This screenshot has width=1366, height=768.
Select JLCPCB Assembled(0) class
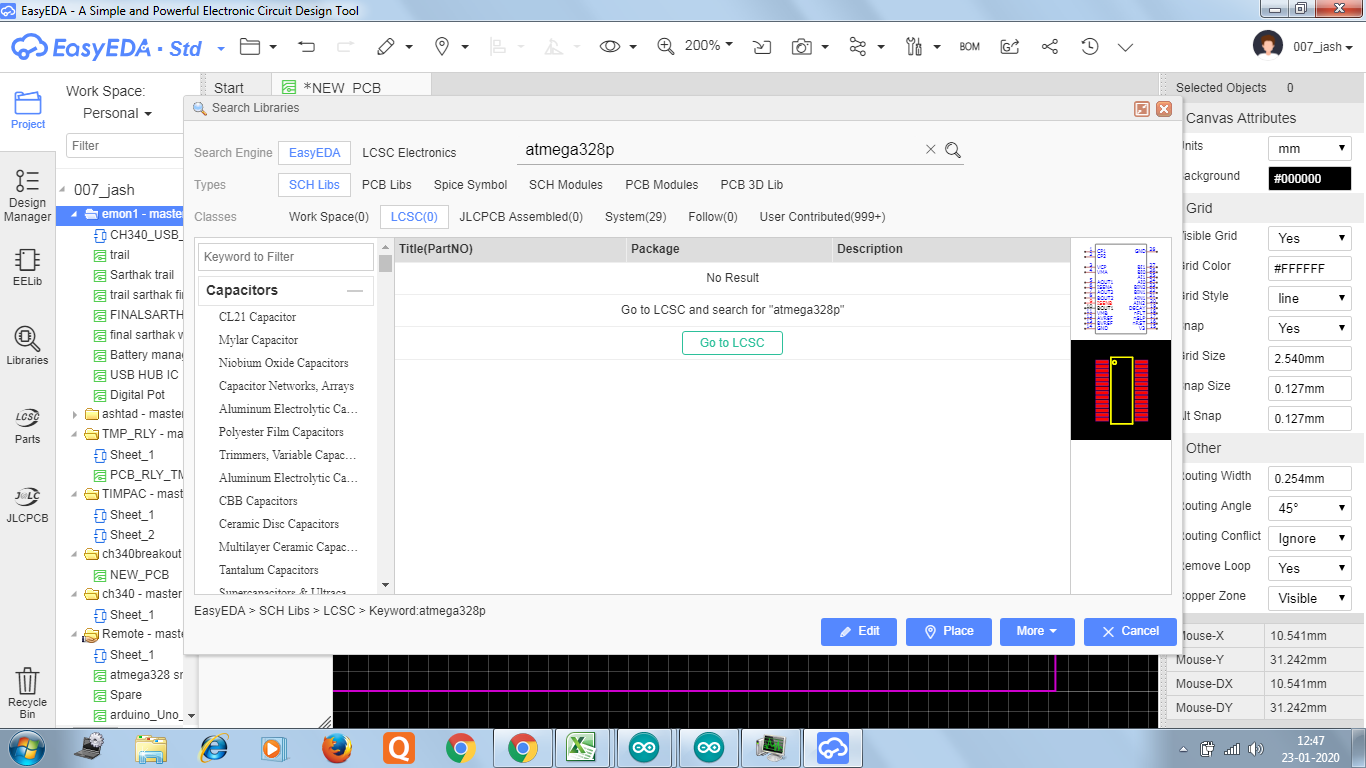[x=521, y=217]
